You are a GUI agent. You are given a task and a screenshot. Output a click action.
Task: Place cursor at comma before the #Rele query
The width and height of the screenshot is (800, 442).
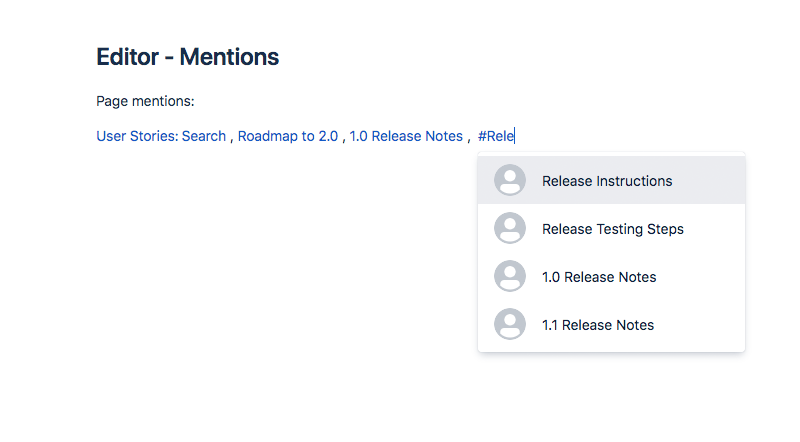pyautogui.click(x=468, y=140)
